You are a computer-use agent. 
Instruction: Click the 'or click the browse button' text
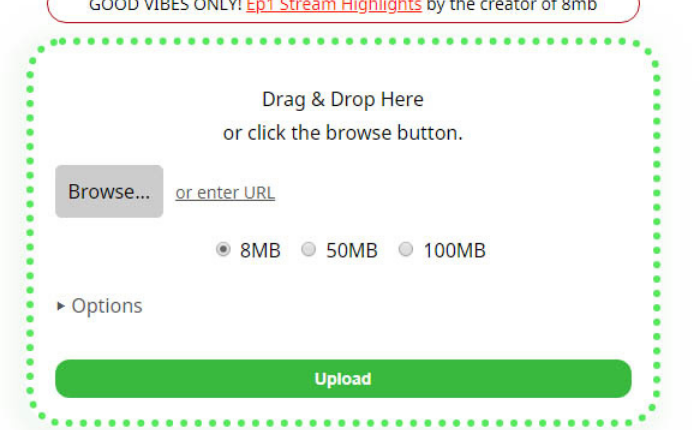(343, 133)
